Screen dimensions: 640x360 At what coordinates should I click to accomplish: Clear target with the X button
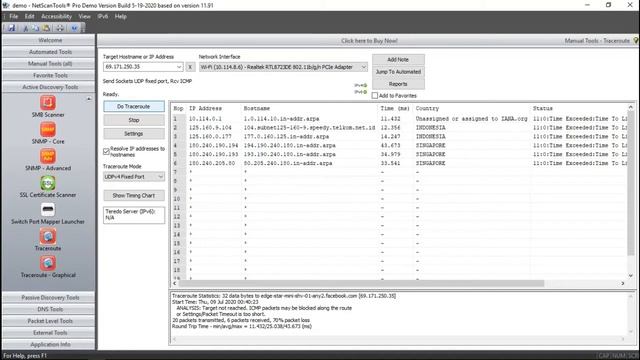click(x=190, y=67)
